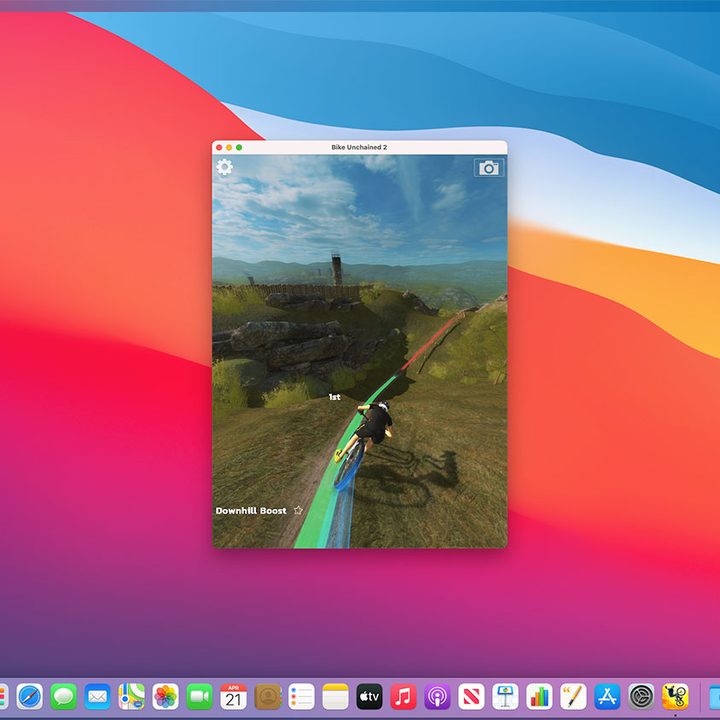
Task: Open game settings with the gear icon
Action: 225,167
